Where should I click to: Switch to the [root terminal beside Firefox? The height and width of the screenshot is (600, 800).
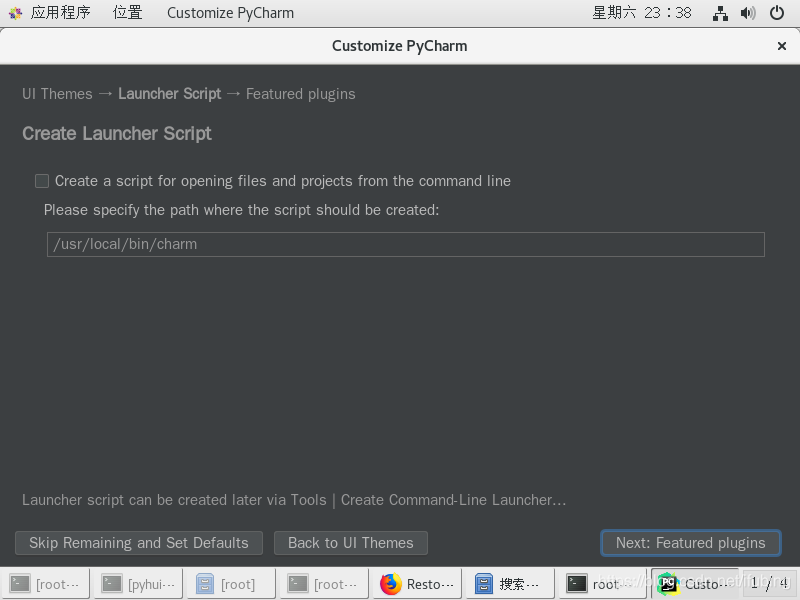[x=324, y=584]
